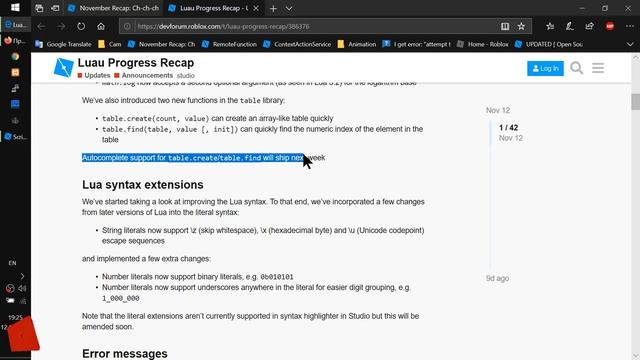
Task: Open the UPDATED Open Source bookmark
Action: pos(549,44)
